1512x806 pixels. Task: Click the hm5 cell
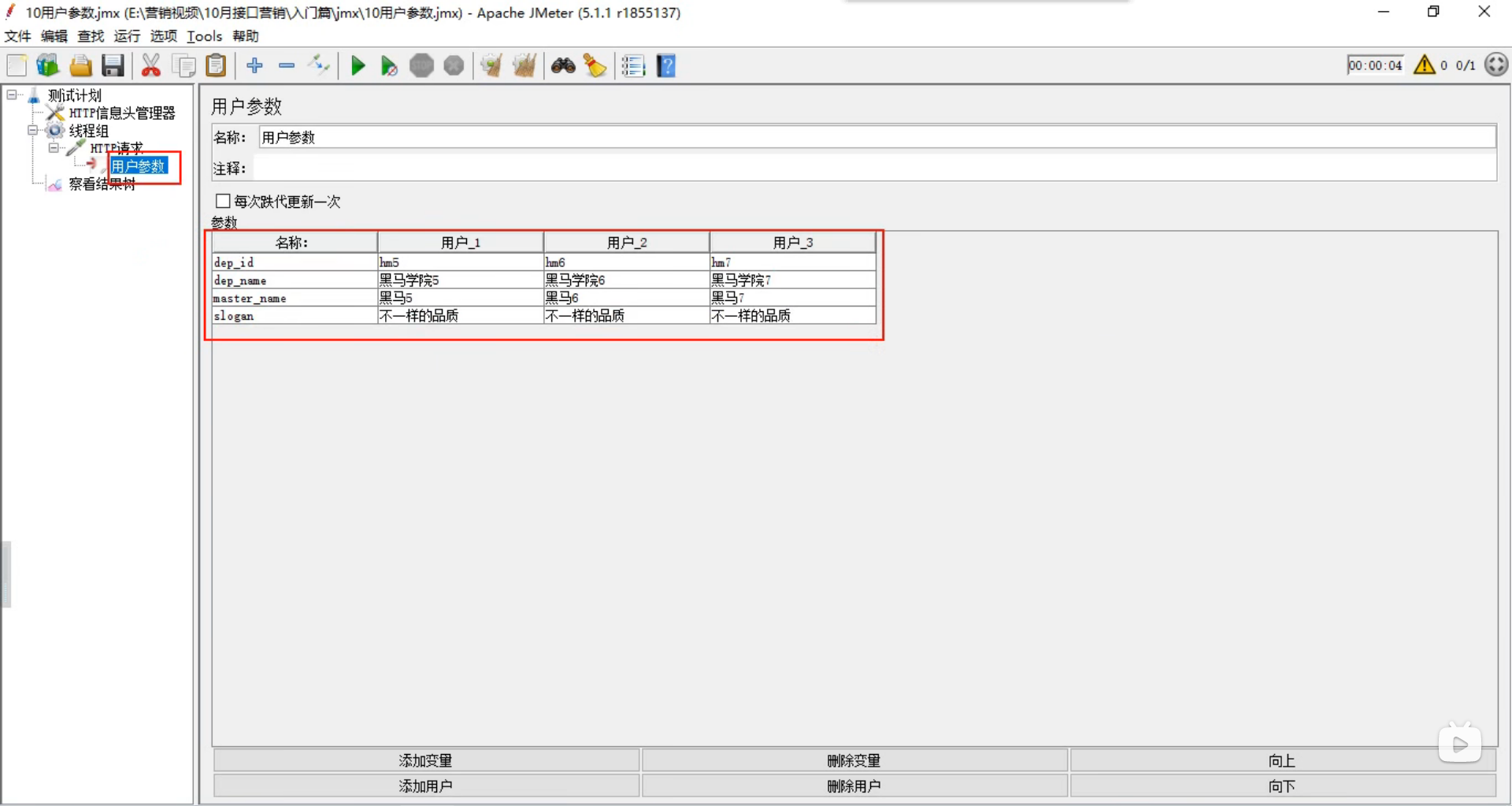point(461,262)
